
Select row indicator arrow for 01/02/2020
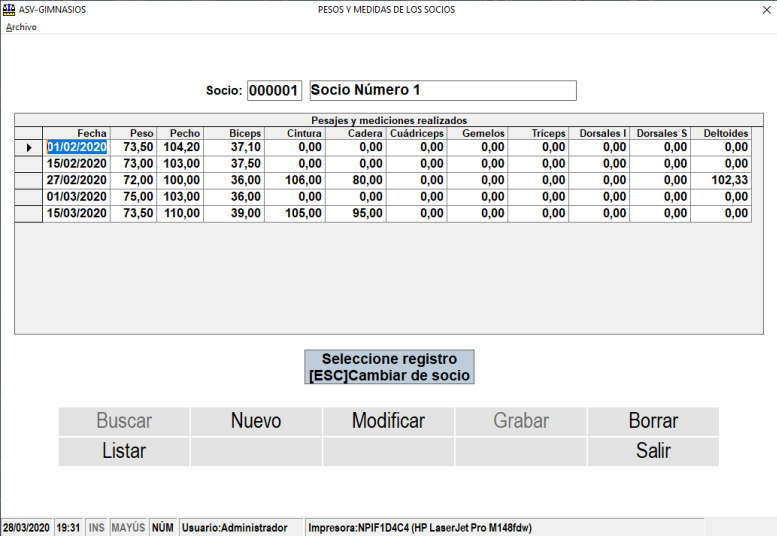click(29, 148)
